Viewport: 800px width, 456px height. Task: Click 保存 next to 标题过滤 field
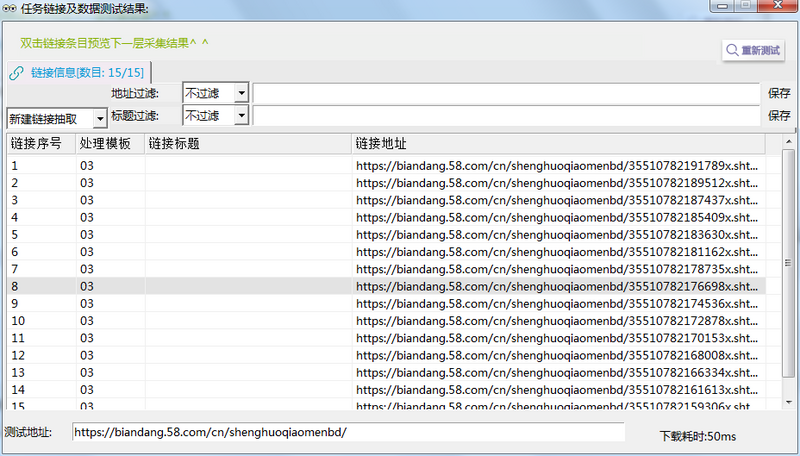(x=779, y=115)
